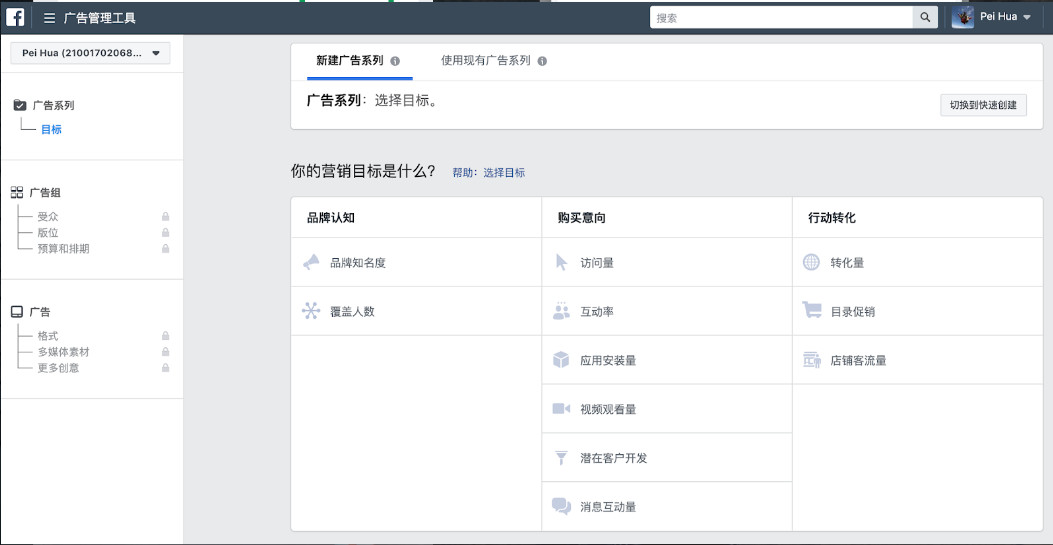Viewport: 1053px width, 545px height.
Task: Click the video camera icon for 视频观看量
Action: coord(561,409)
